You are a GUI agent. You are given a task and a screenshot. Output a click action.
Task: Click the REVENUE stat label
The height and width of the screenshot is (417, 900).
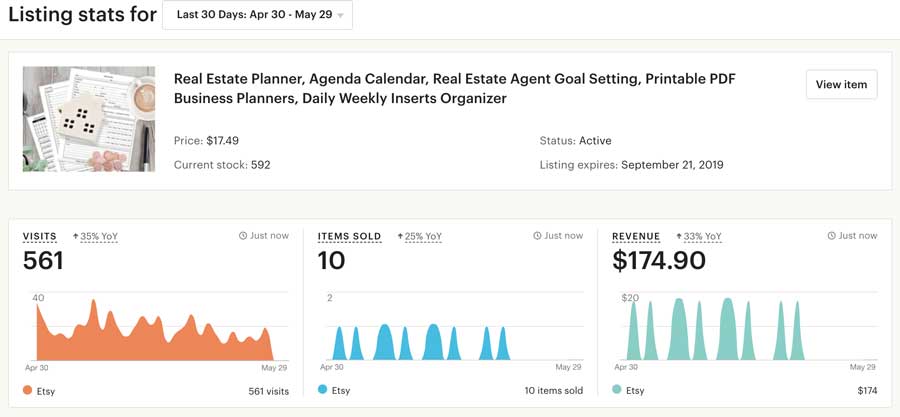click(636, 236)
